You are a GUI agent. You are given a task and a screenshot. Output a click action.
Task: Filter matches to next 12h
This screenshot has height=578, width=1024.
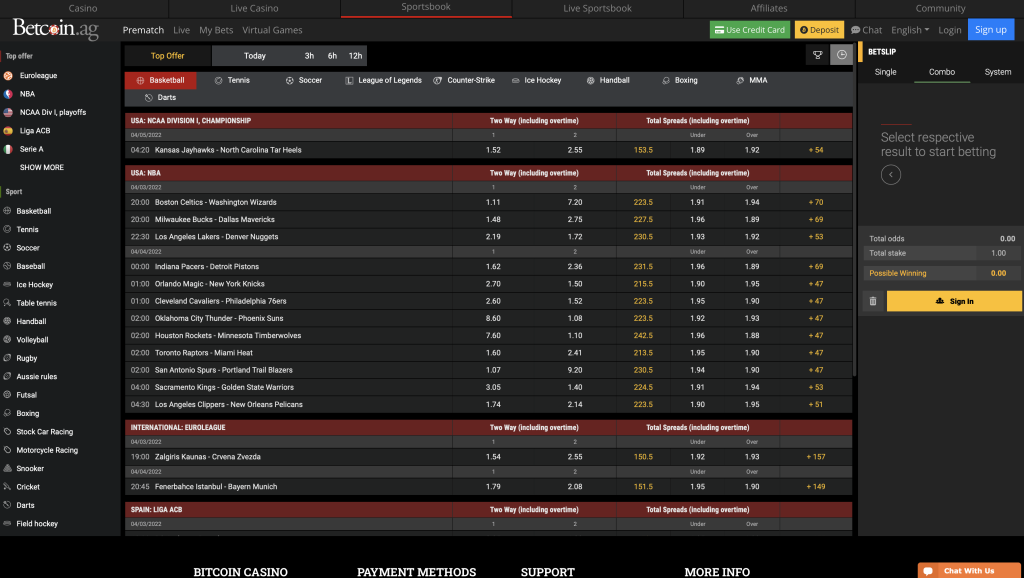[355, 56]
